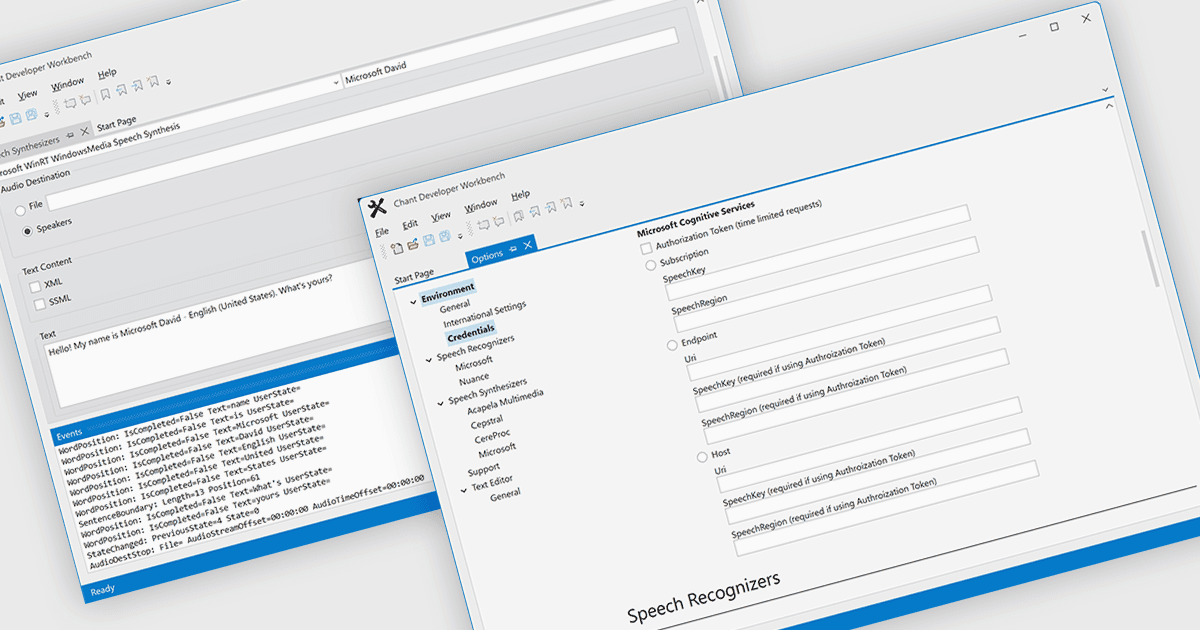1200x630 pixels.
Task: Switch to Start Page tab in back window
Action: coord(117,125)
